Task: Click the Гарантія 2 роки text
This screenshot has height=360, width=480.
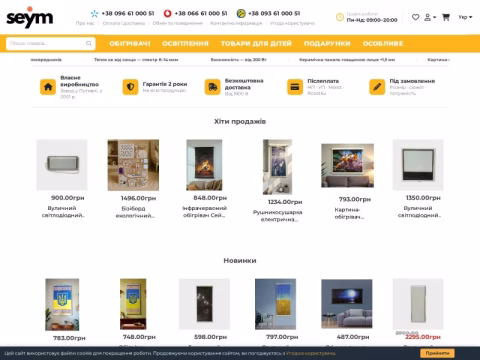Action: pyautogui.click(x=165, y=84)
